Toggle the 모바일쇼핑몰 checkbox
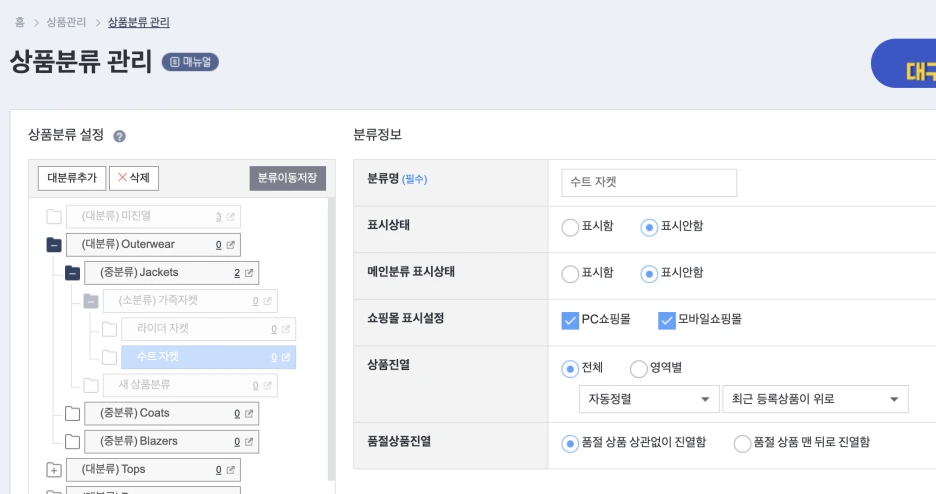The width and height of the screenshot is (936, 494). point(667,320)
